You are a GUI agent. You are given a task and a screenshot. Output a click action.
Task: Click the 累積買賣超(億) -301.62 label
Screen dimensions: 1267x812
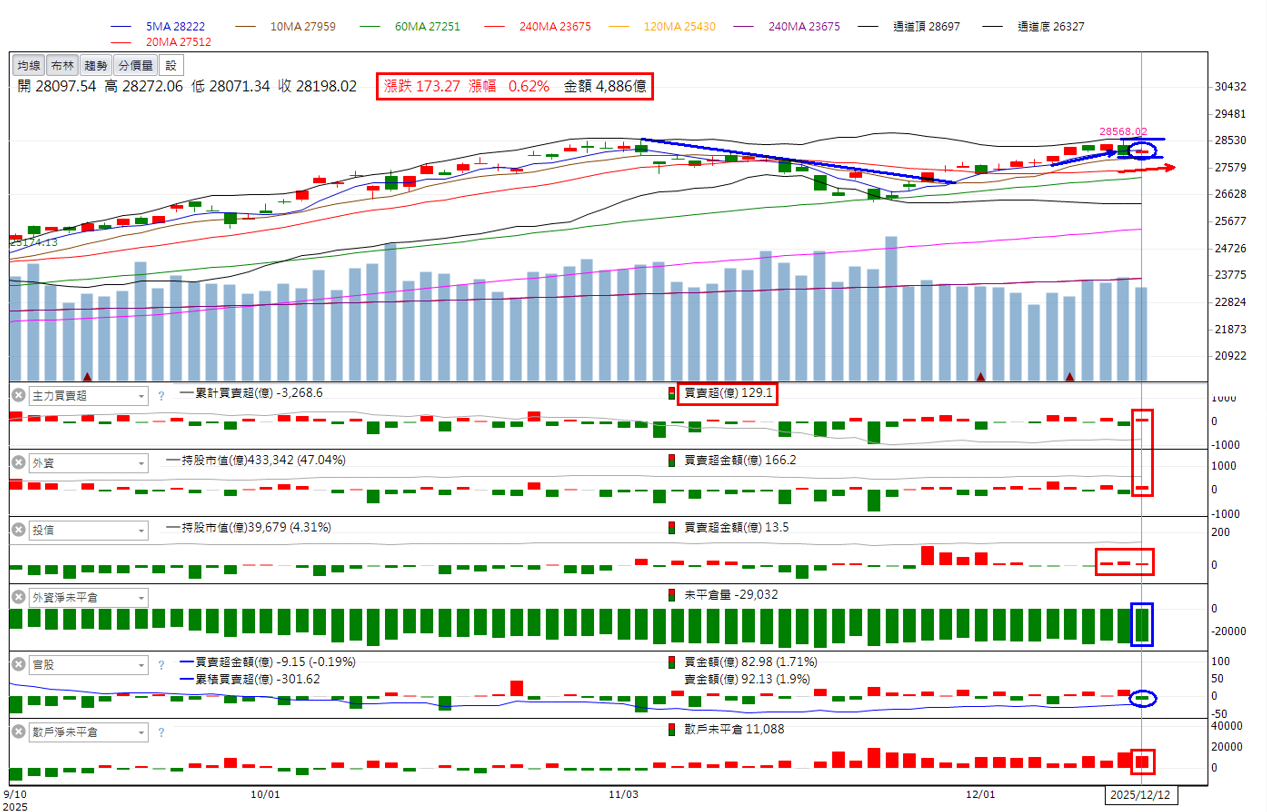pos(258,679)
